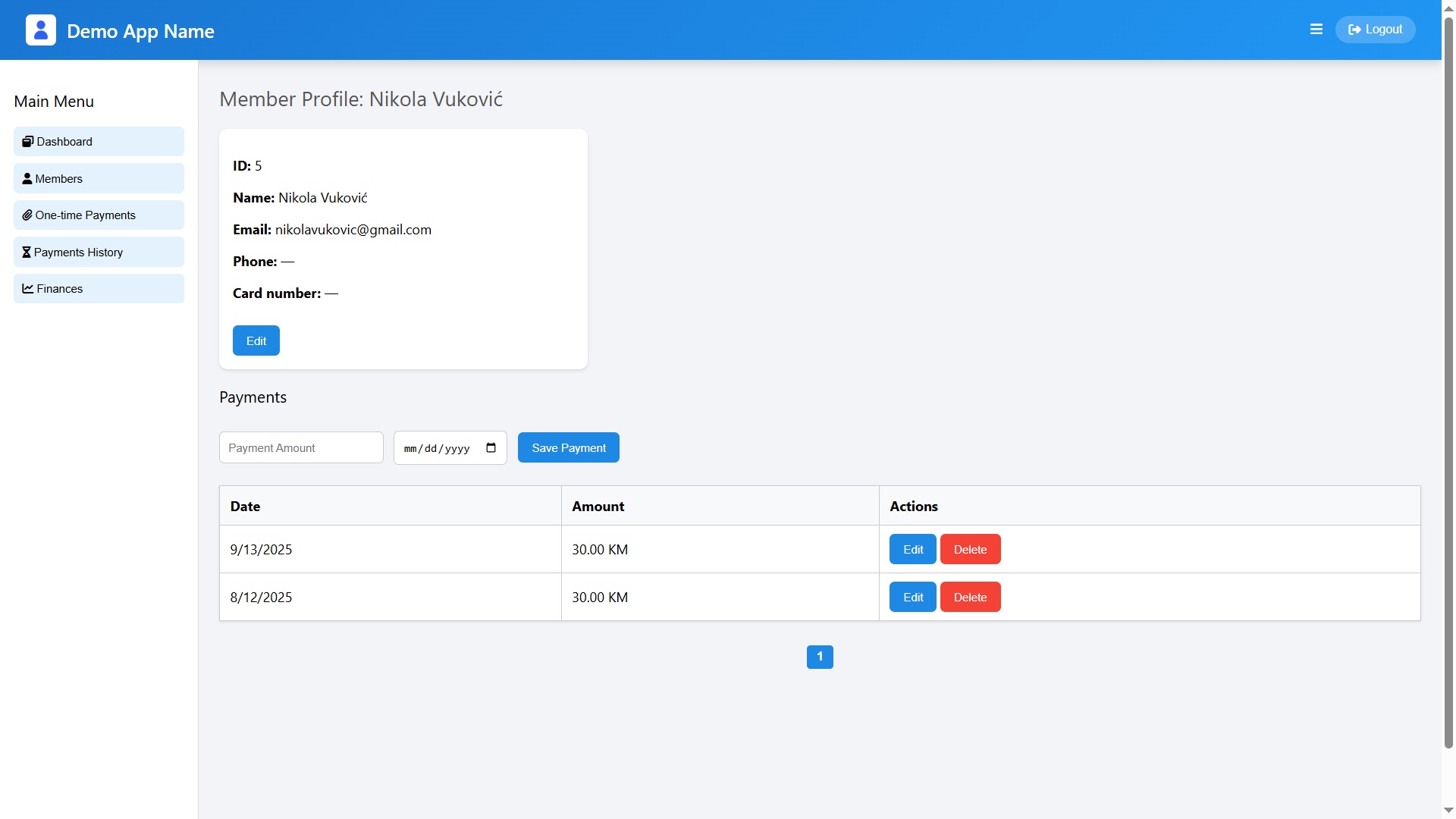Edit the member profile details
Viewport: 1456px width, 819px height.
click(x=256, y=341)
